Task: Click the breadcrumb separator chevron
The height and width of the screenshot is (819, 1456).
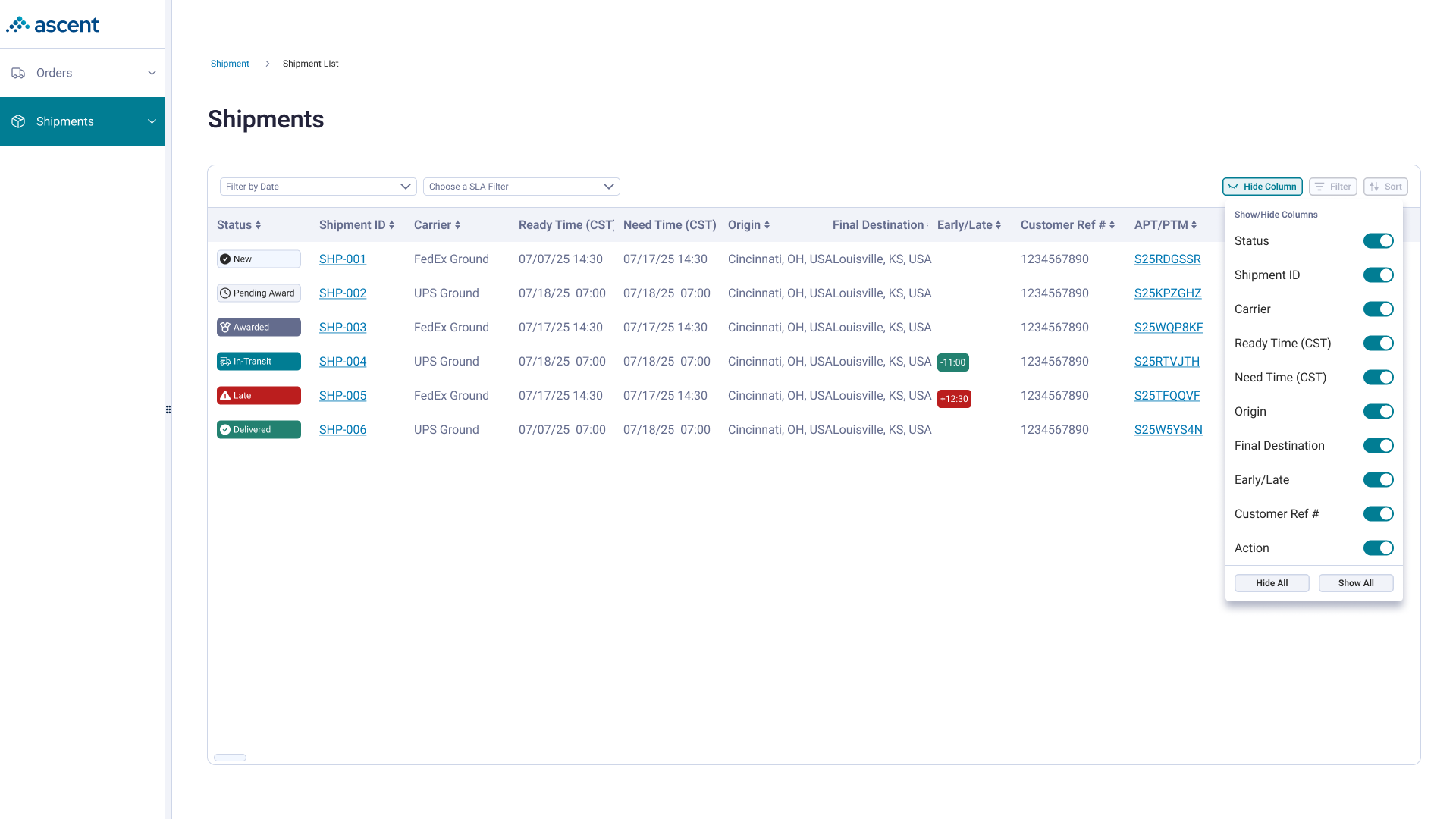Action: (x=267, y=64)
